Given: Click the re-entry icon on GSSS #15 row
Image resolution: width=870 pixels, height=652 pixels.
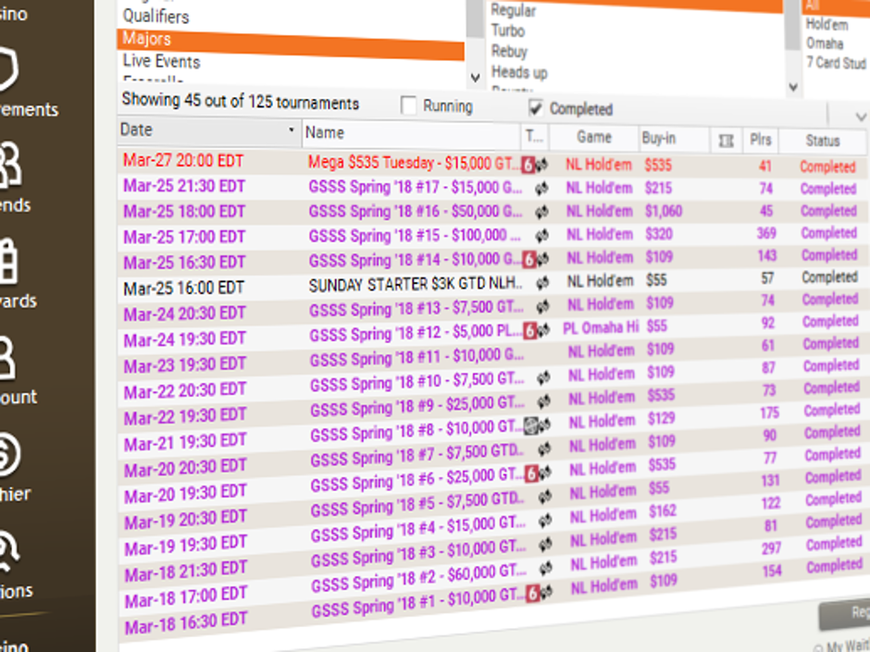Looking at the screenshot, I should (x=542, y=235).
